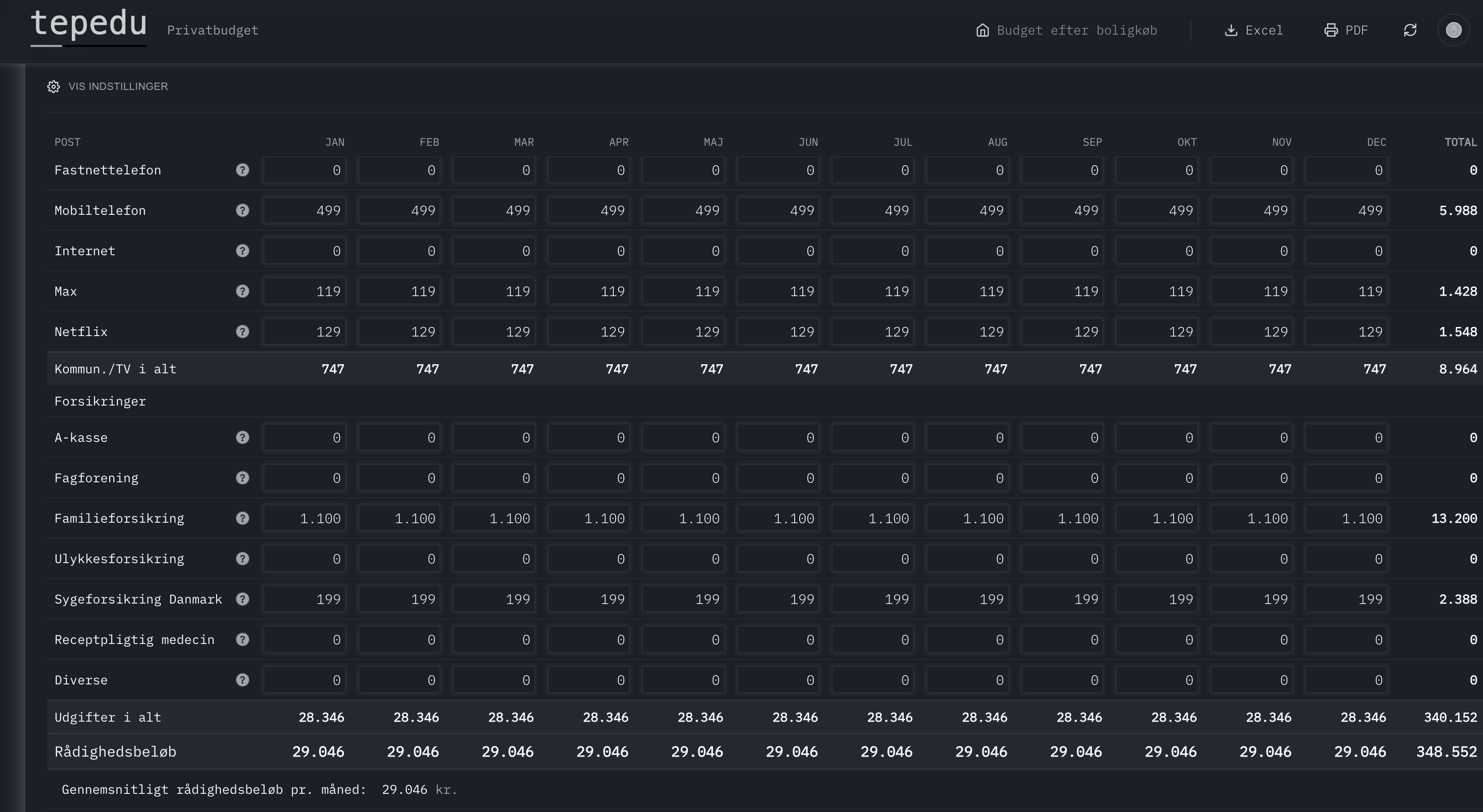
Task: Open help icon for Diverse row
Action: pyautogui.click(x=242, y=680)
